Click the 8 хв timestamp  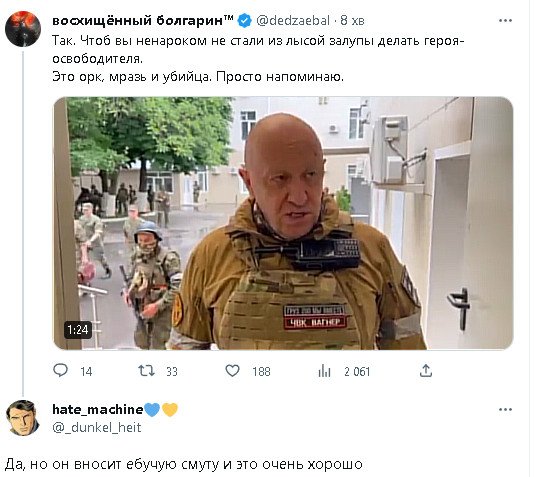(352, 21)
